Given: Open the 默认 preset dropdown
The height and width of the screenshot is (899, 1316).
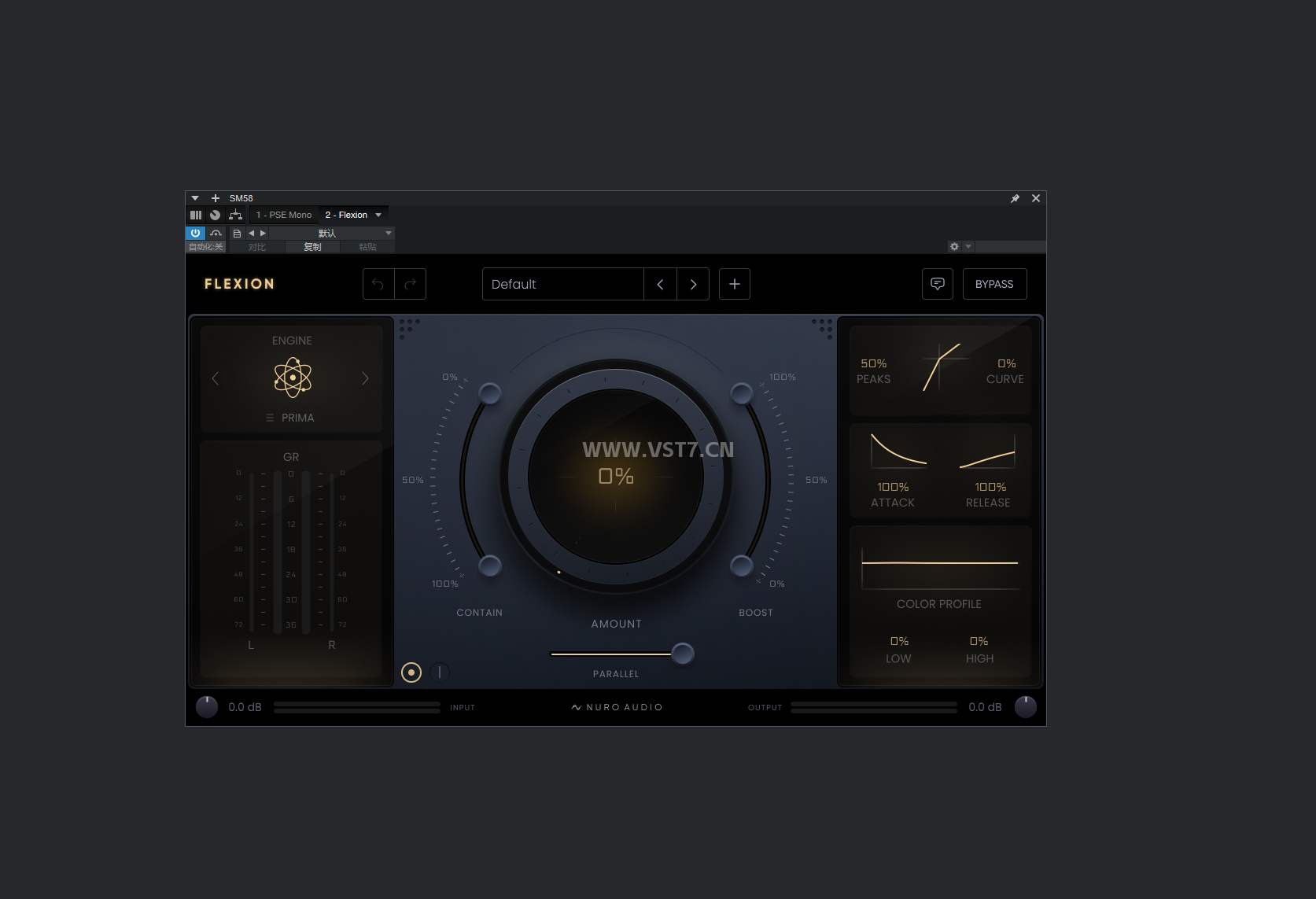Looking at the screenshot, I should [x=332, y=234].
